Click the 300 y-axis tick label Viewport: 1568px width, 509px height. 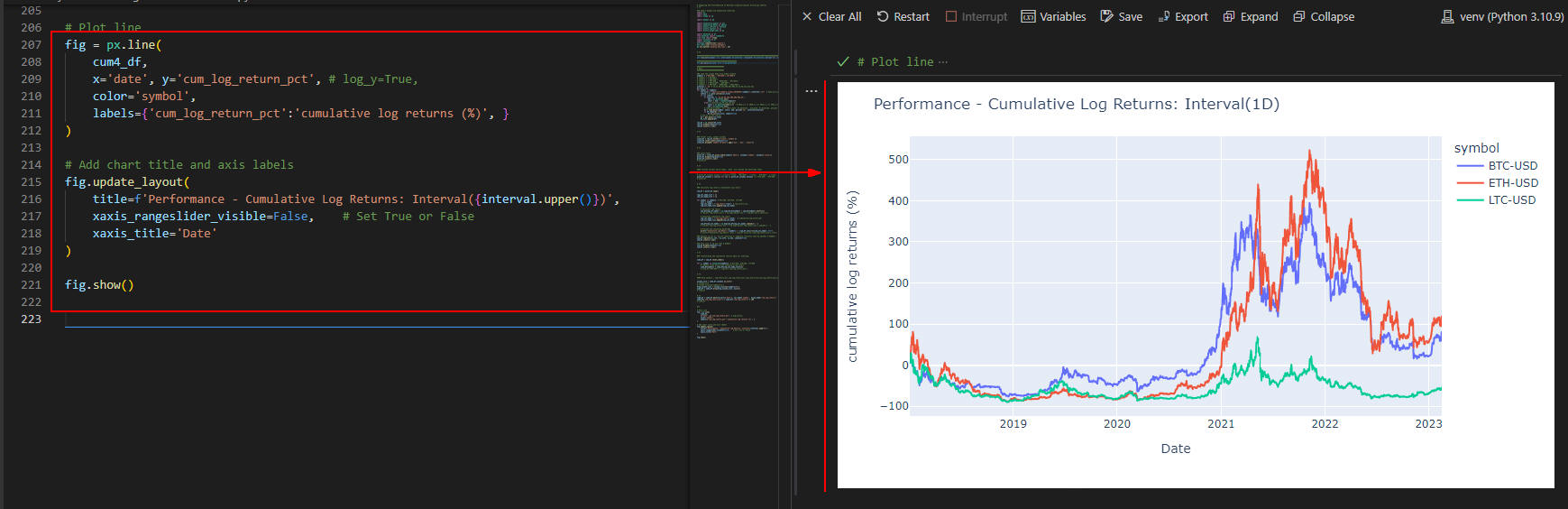tap(898, 242)
